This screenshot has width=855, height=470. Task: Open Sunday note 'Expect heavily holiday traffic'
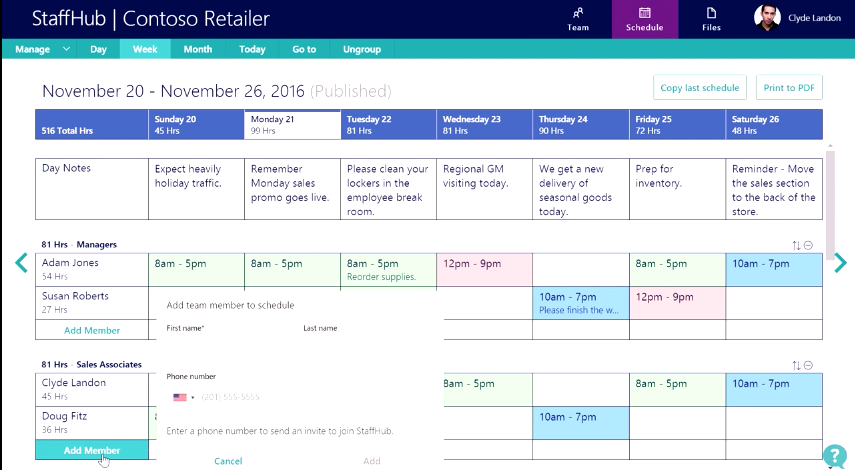(x=196, y=189)
